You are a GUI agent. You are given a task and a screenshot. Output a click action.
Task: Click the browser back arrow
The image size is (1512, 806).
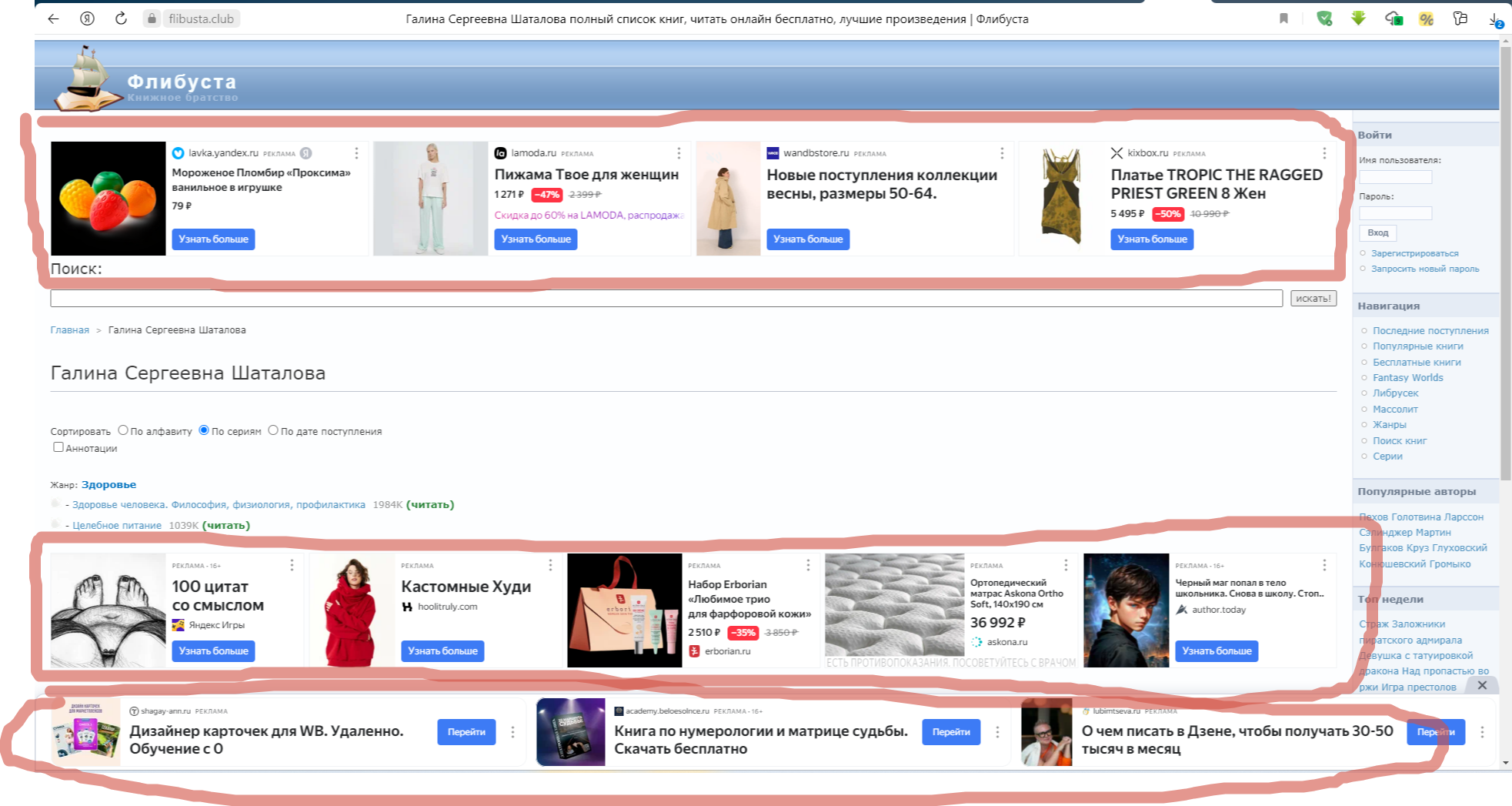tap(53, 18)
